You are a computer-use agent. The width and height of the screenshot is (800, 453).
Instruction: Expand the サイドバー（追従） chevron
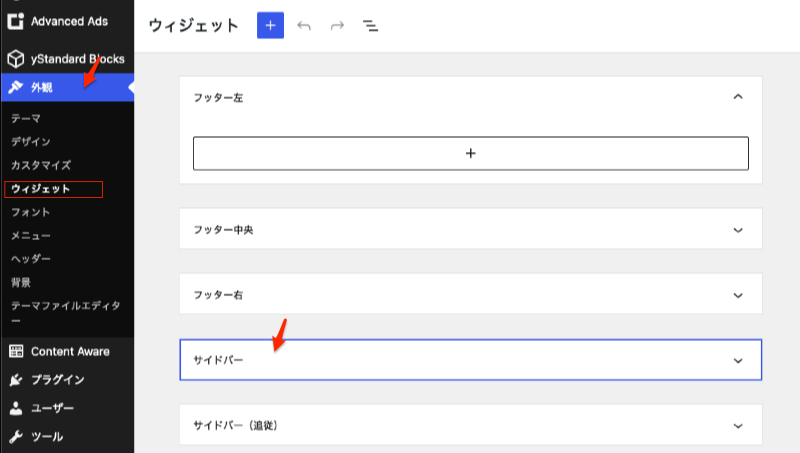pos(738,426)
